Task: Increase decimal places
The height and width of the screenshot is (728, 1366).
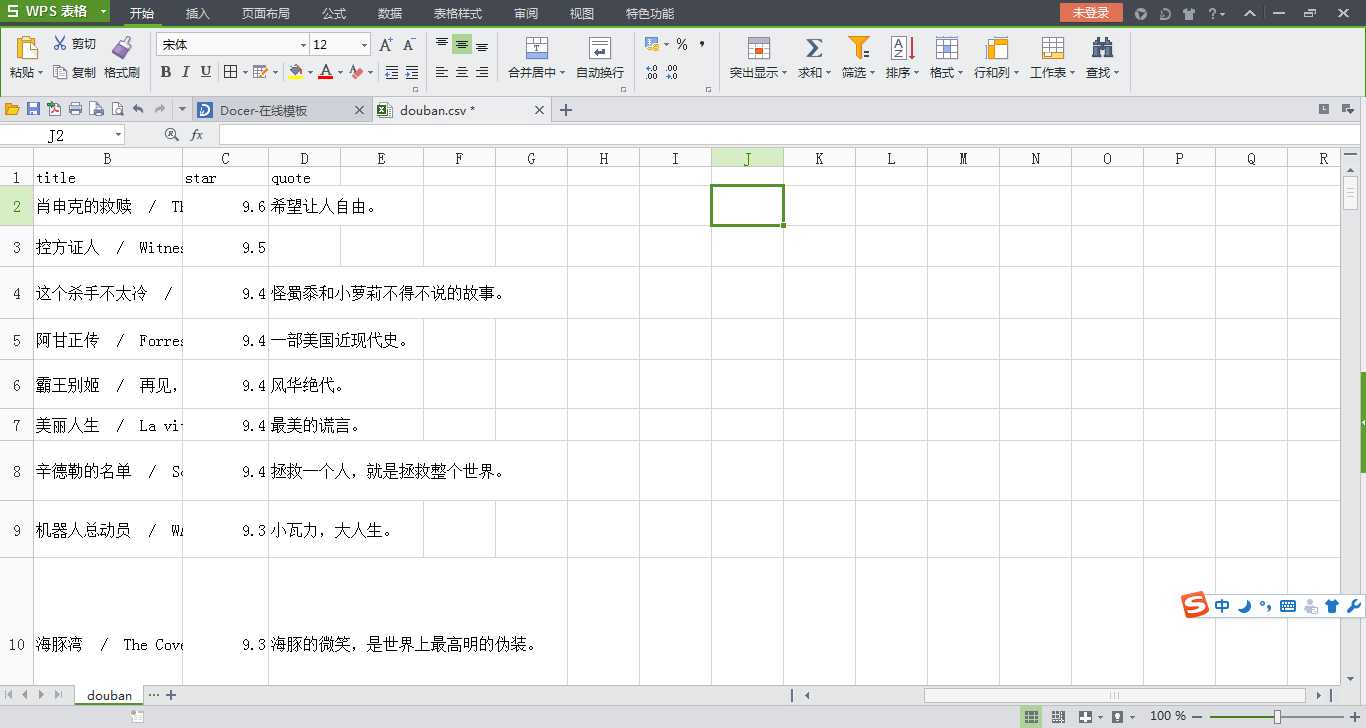Action: [x=652, y=72]
